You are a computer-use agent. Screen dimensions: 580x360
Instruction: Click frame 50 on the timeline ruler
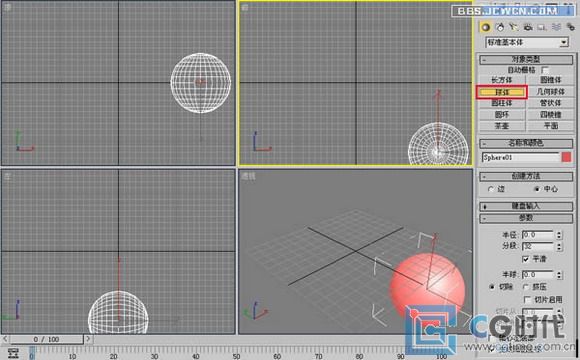(237, 353)
